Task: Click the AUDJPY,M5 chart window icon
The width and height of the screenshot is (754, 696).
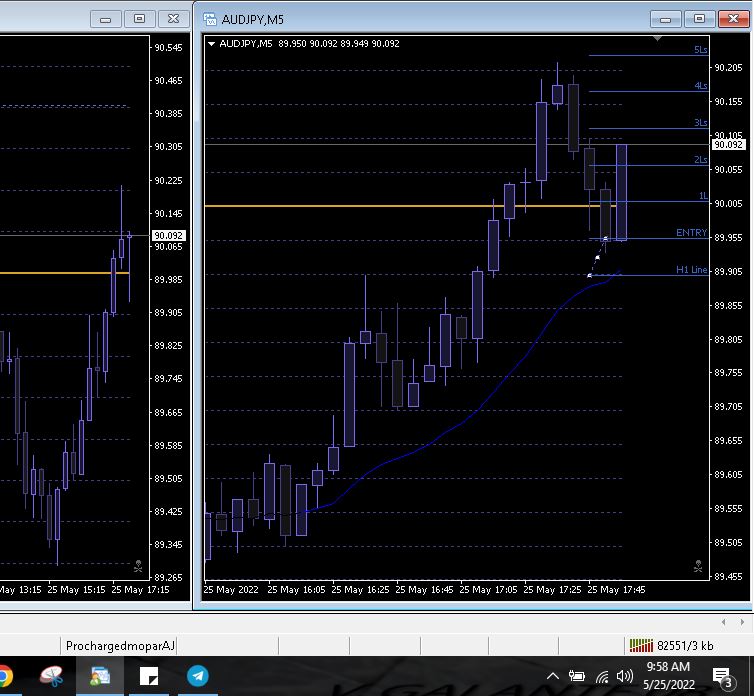Action: [210, 19]
